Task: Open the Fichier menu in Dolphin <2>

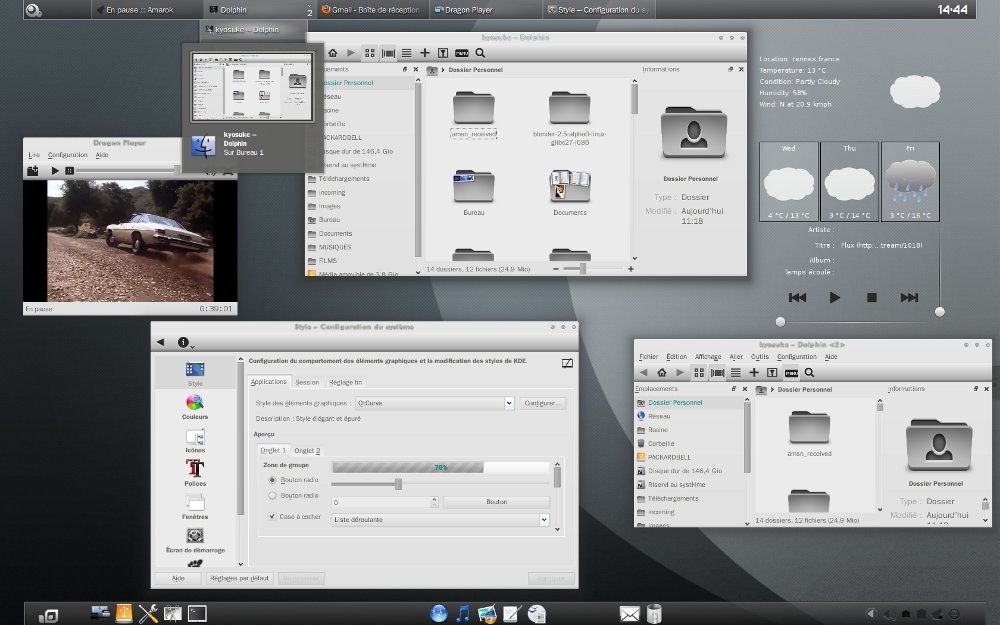Action: coord(649,357)
